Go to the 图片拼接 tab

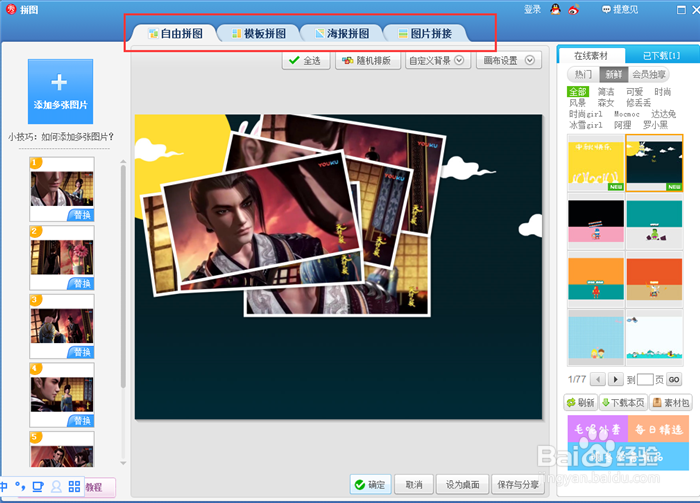click(425, 33)
